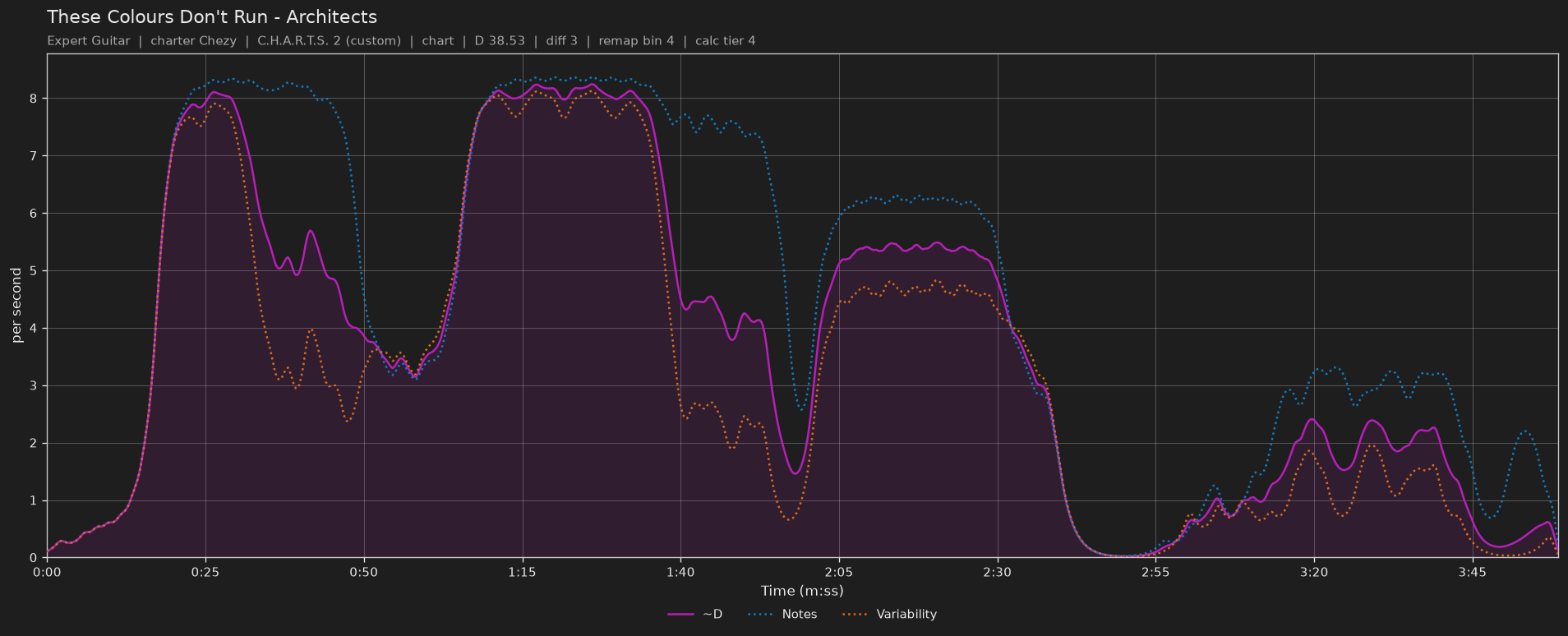
Task: Click the "0:00" x-axis tick label
Action: [47, 572]
